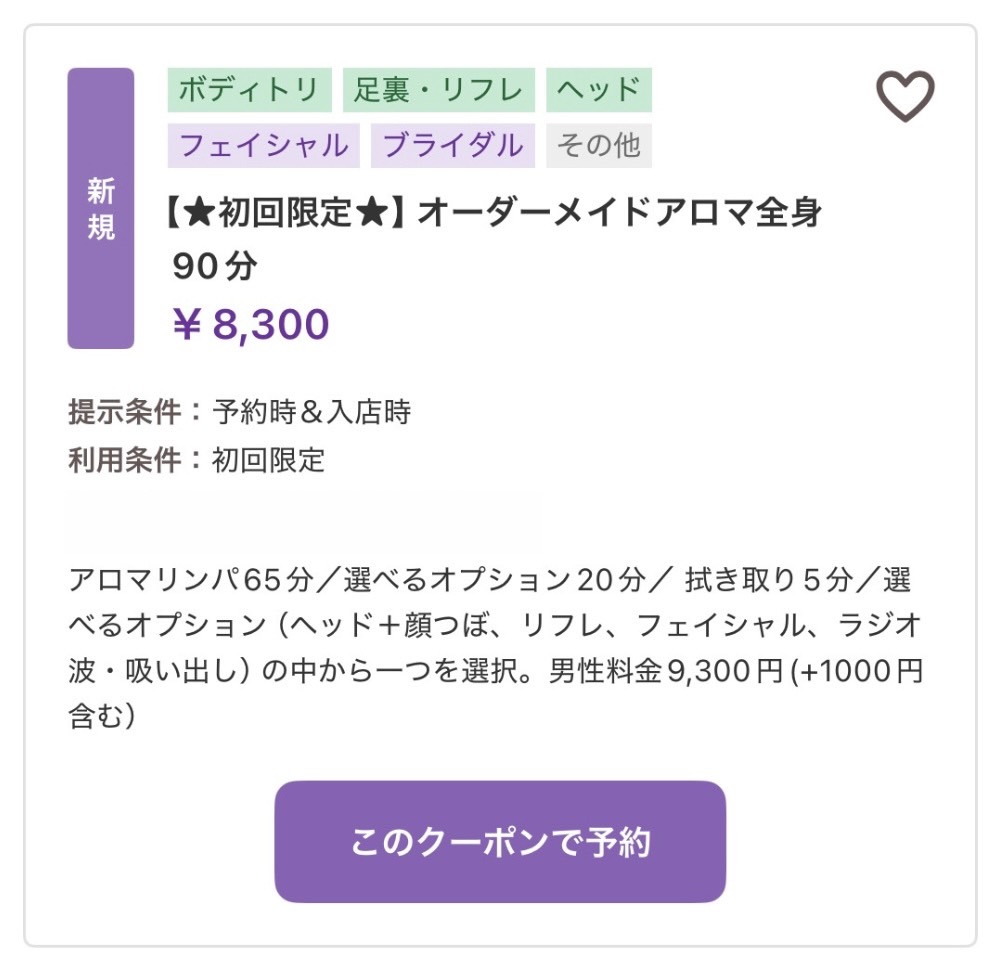Click the 男性料金9,300円 text
The height and width of the screenshot is (962, 1008).
(666, 671)
